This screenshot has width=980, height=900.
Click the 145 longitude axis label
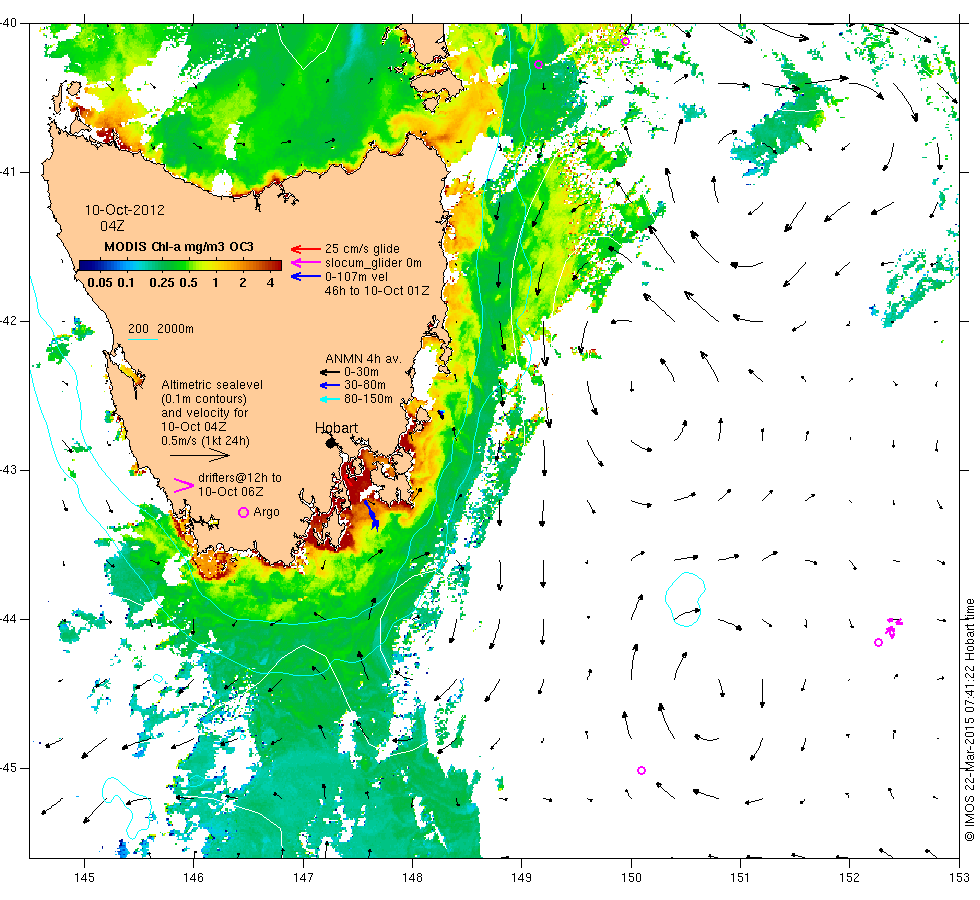pyautogui.click(x=84, y=878)
